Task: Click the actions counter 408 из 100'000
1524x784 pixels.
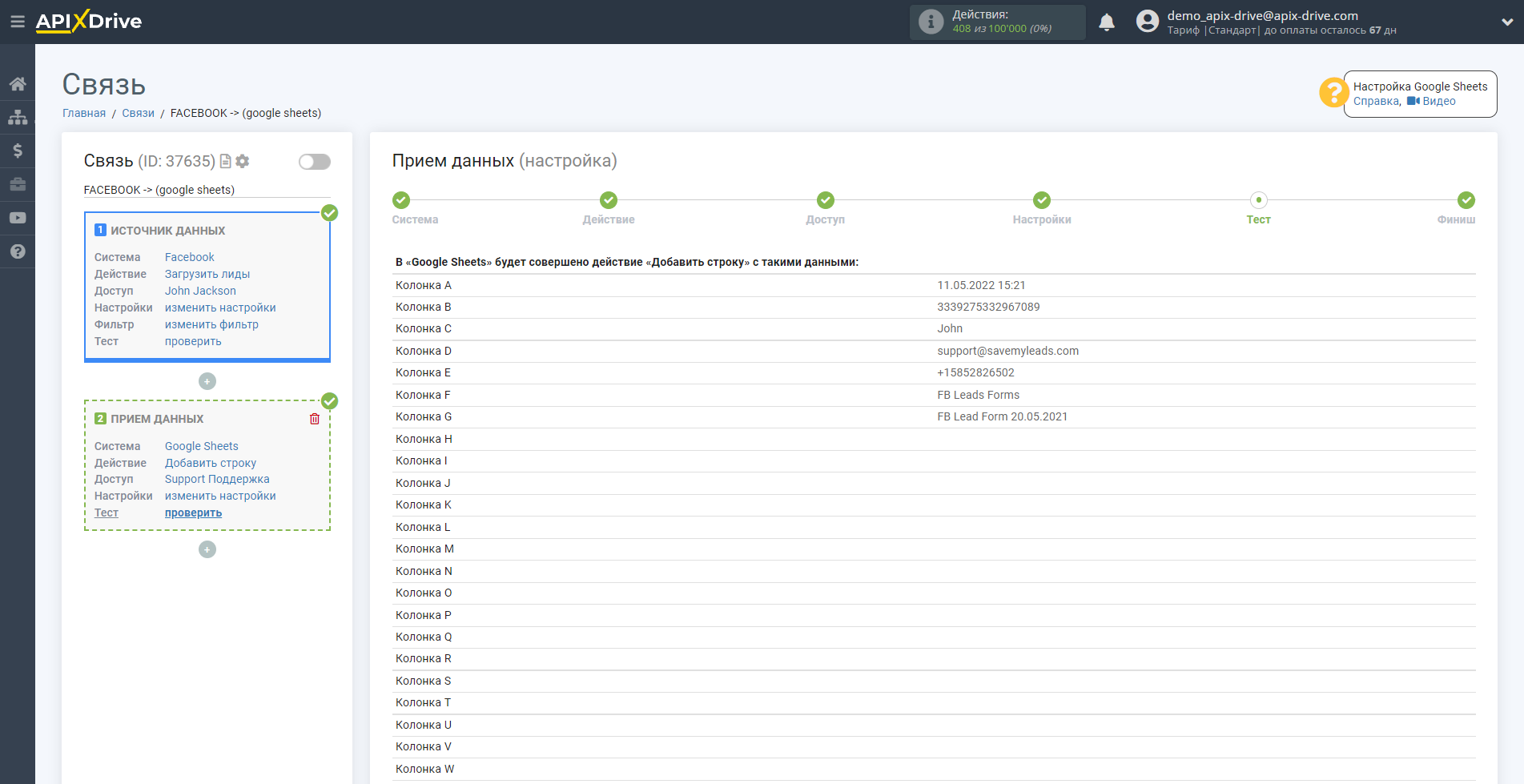Action: [x=1002, y=29]
